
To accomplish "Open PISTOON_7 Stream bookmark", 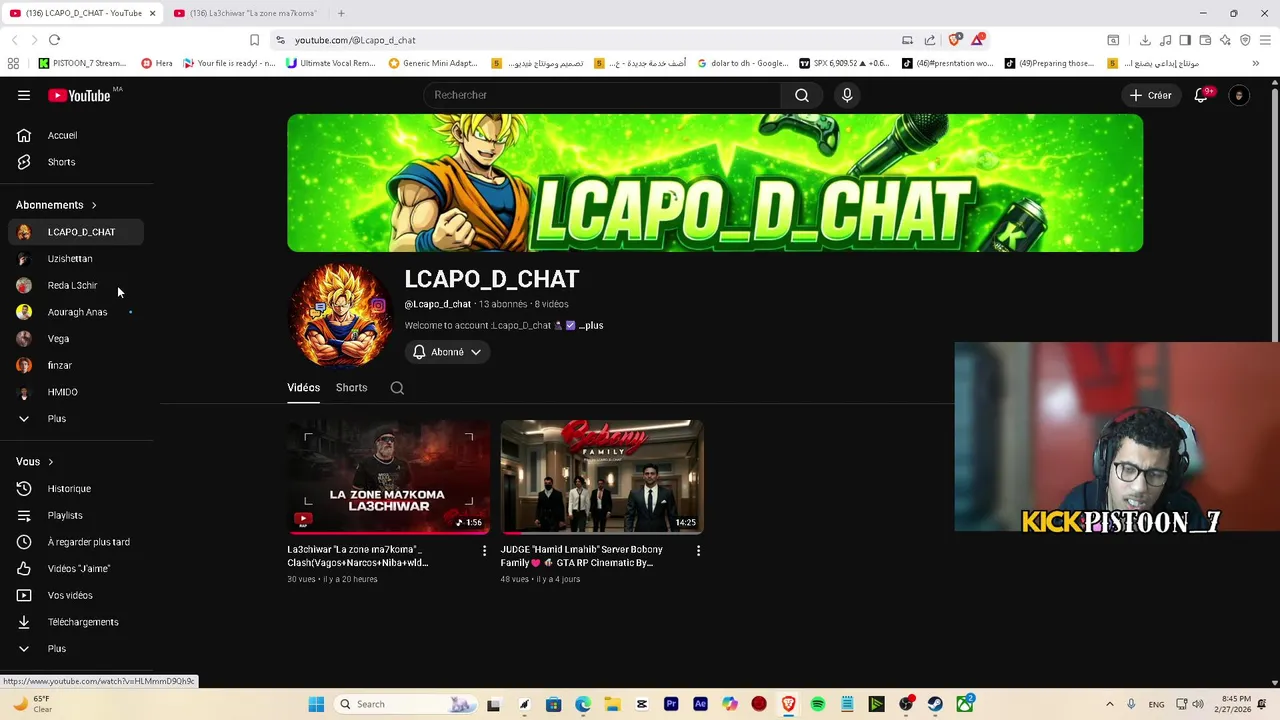I will pos(83,63).
